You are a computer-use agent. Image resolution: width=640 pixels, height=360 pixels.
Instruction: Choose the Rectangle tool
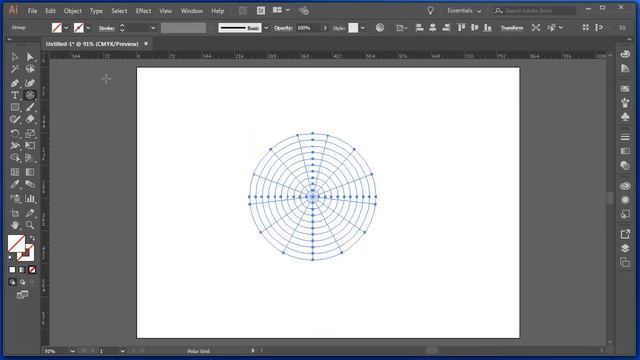tap(15, 107)
